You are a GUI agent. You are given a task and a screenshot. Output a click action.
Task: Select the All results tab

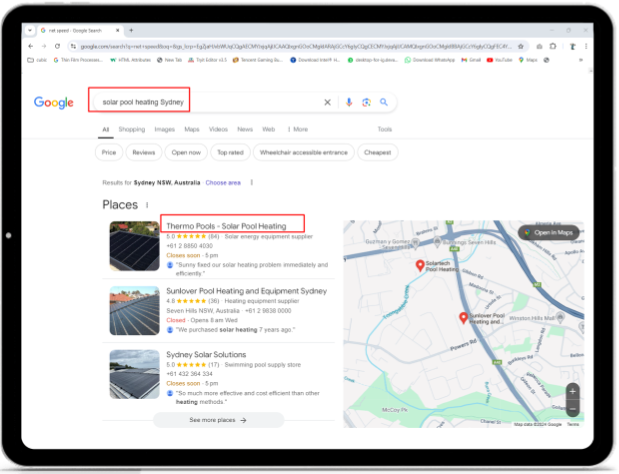(x=106, y=129)
